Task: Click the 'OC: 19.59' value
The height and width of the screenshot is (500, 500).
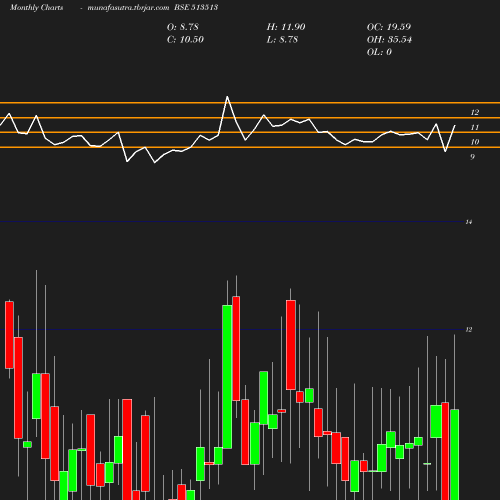Action: (x=389, y=27)
